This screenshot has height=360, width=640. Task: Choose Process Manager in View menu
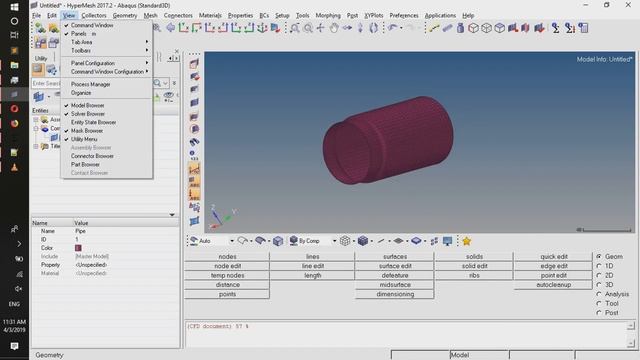[x=91, y=84]
